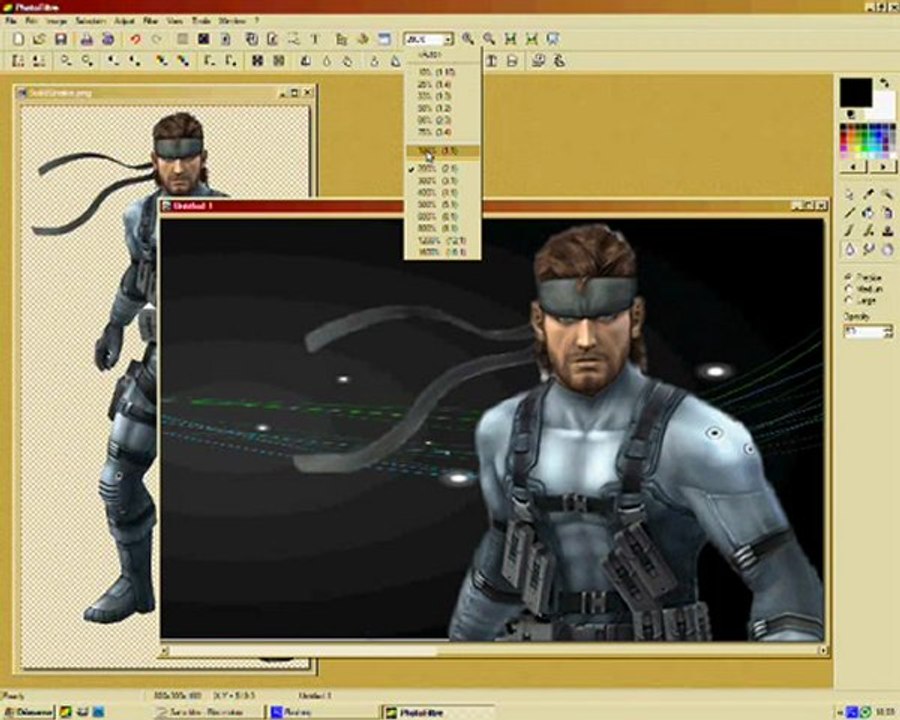Click the greyed Redo arrow icon
Image resolution: width=900 pixels, height=720 pixels.
157,39
